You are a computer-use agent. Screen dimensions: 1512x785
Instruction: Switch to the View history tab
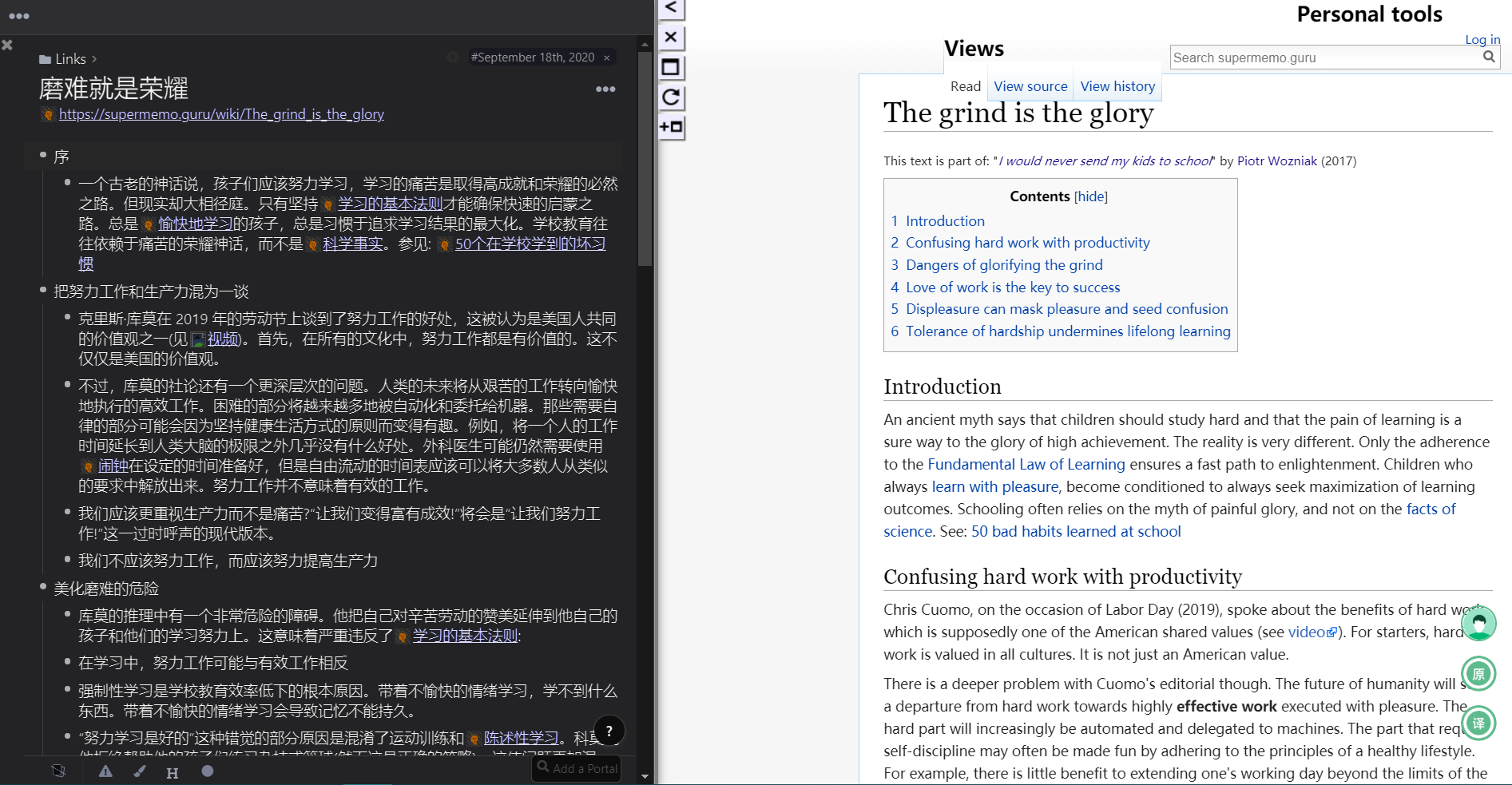1117,86
